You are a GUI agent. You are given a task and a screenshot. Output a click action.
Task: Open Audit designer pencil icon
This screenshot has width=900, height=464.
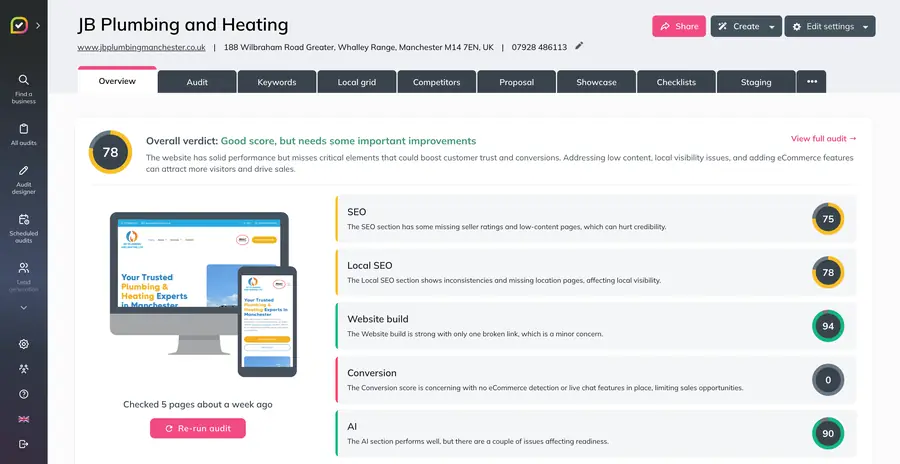point(24,171)
